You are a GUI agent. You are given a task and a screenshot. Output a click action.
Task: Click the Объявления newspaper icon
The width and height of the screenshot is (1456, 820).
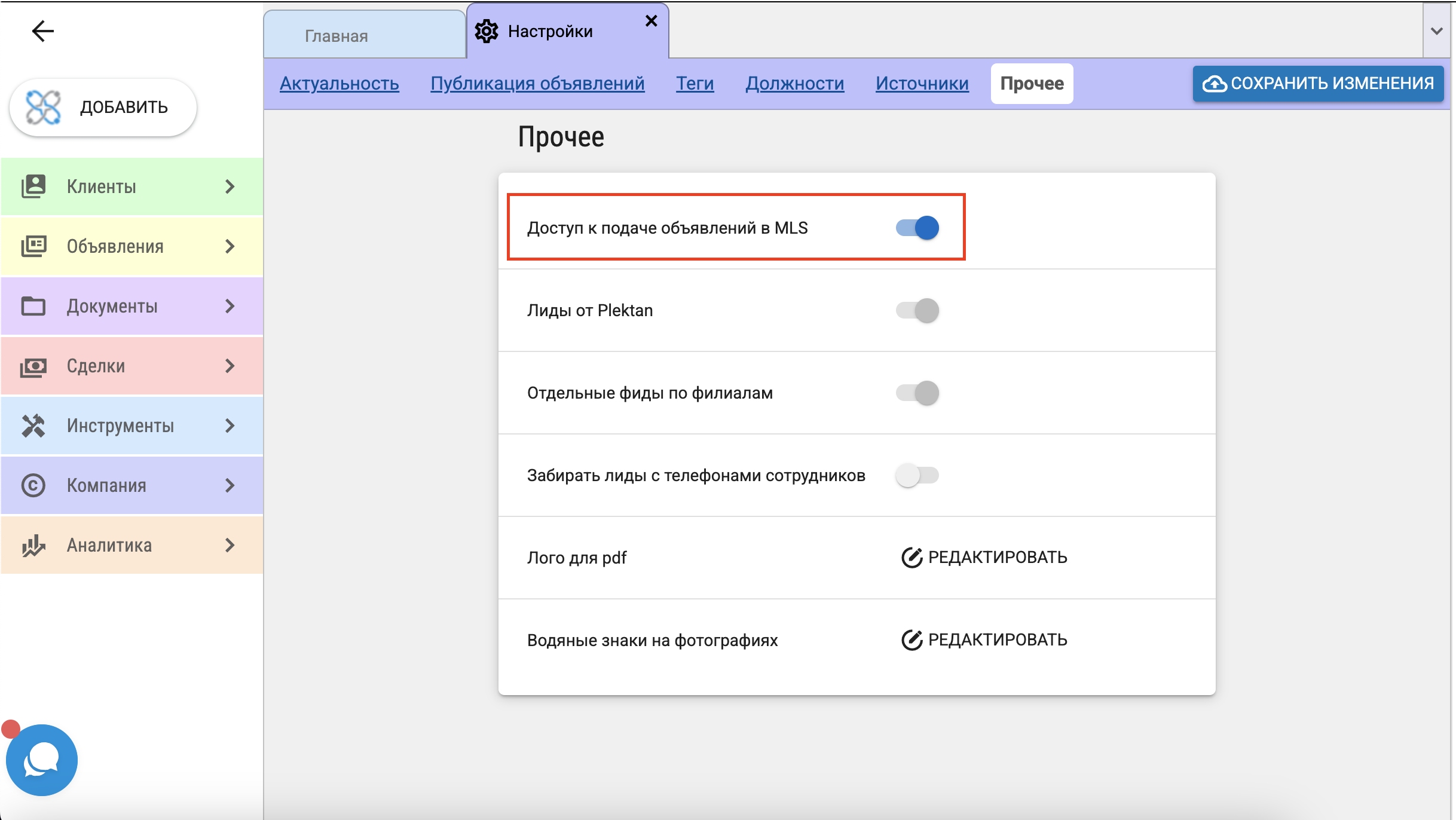[x=33, y=246]
